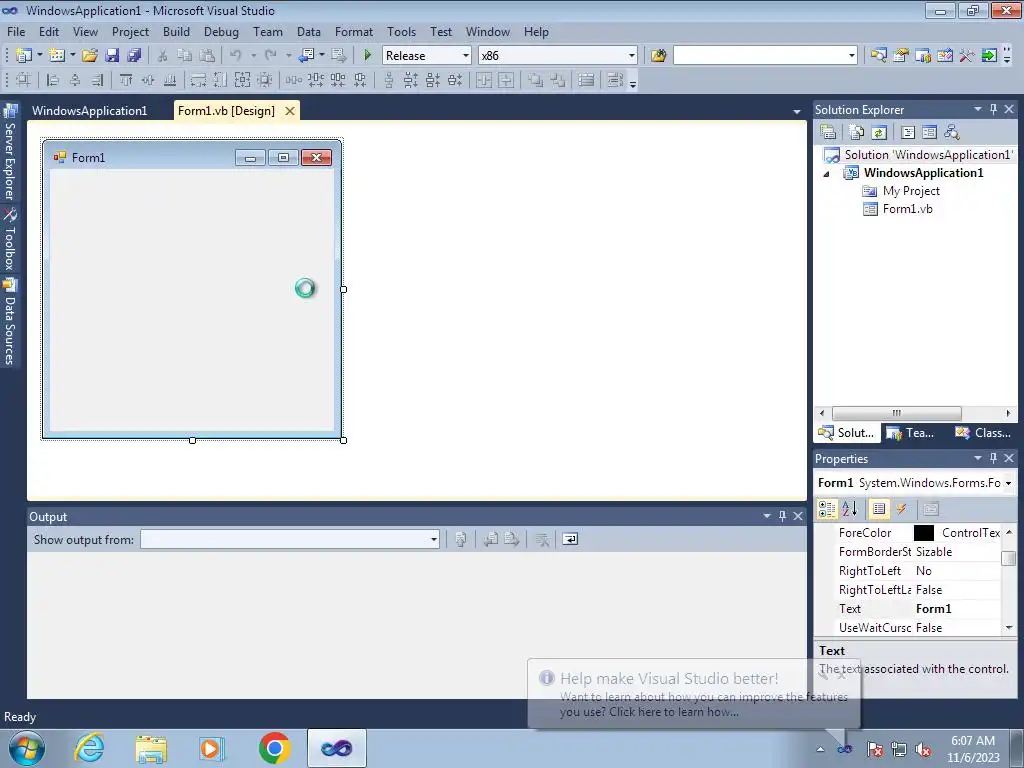Show the Properties list button in Properties window

(x=879, y=509)
